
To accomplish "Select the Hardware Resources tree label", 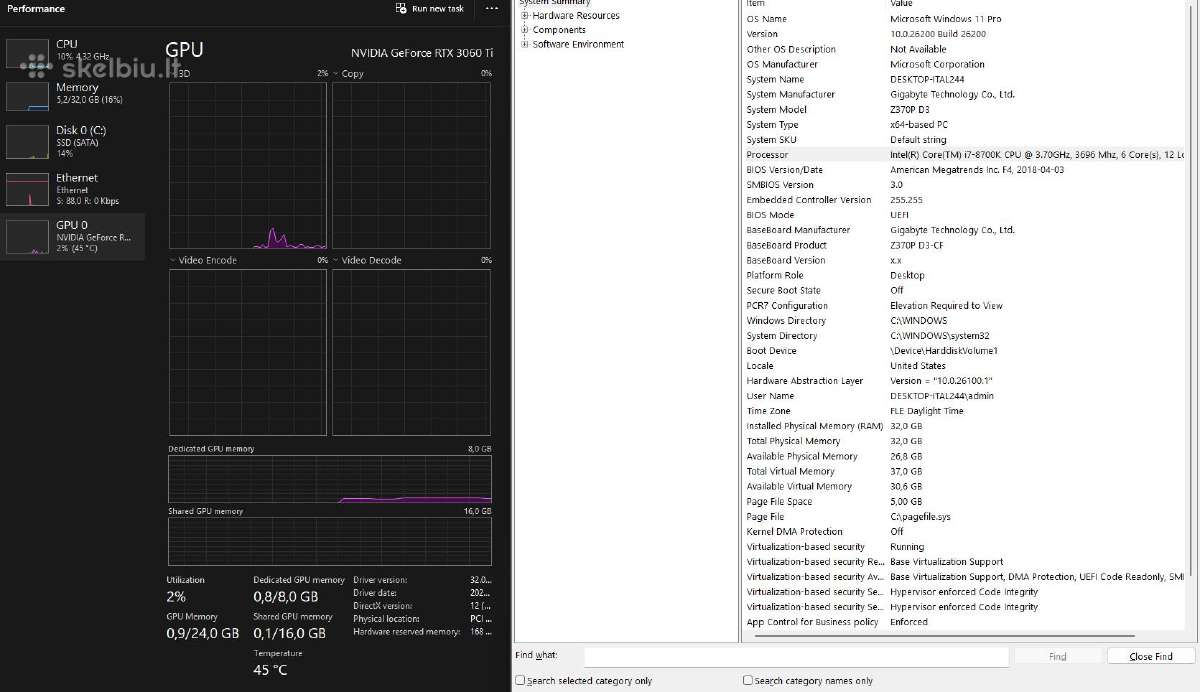I will click(576, 16).
